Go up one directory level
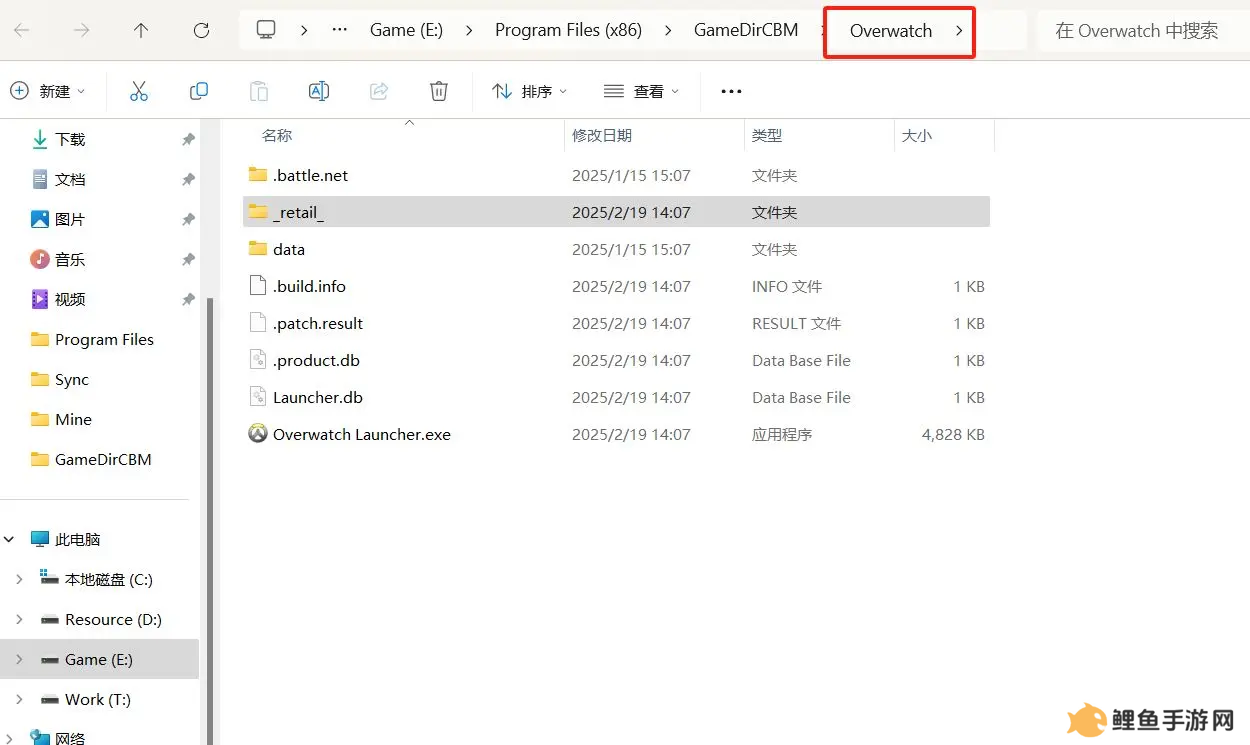 pyautogui.click(x=141, y=30)
